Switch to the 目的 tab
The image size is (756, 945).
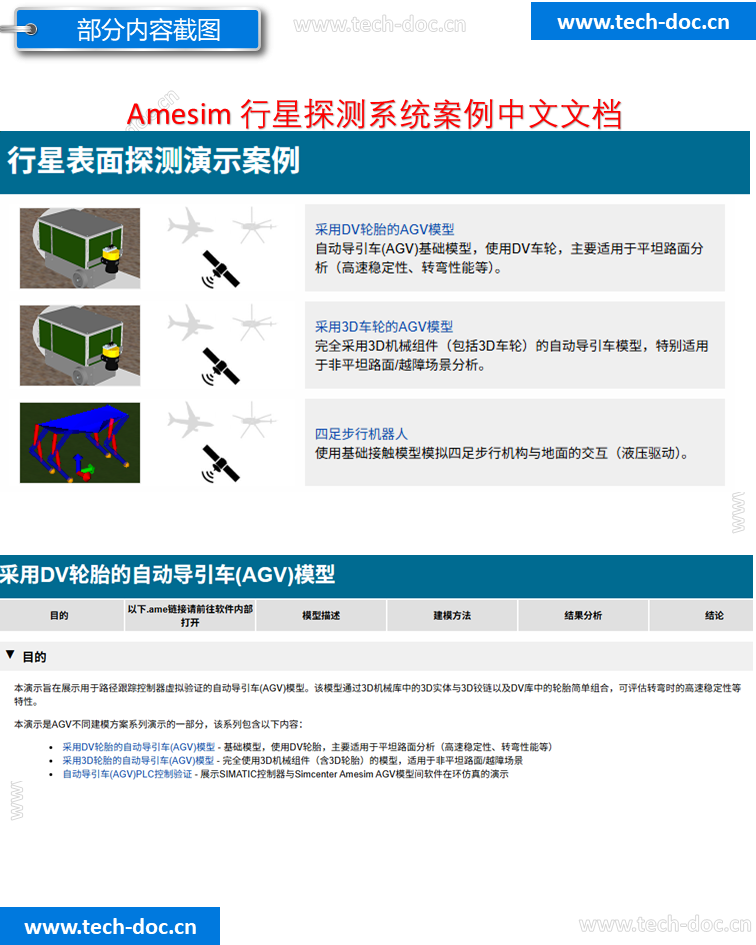59,615
